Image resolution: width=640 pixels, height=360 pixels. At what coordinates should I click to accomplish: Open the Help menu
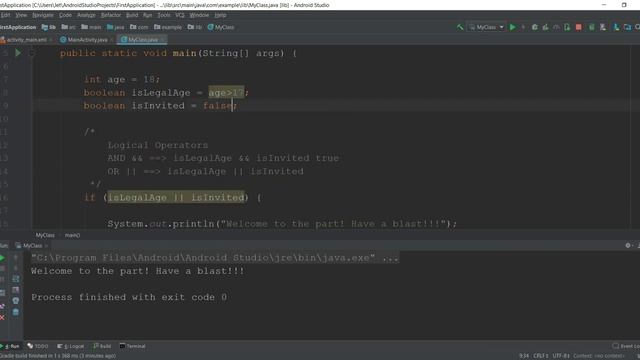[220, 15]
